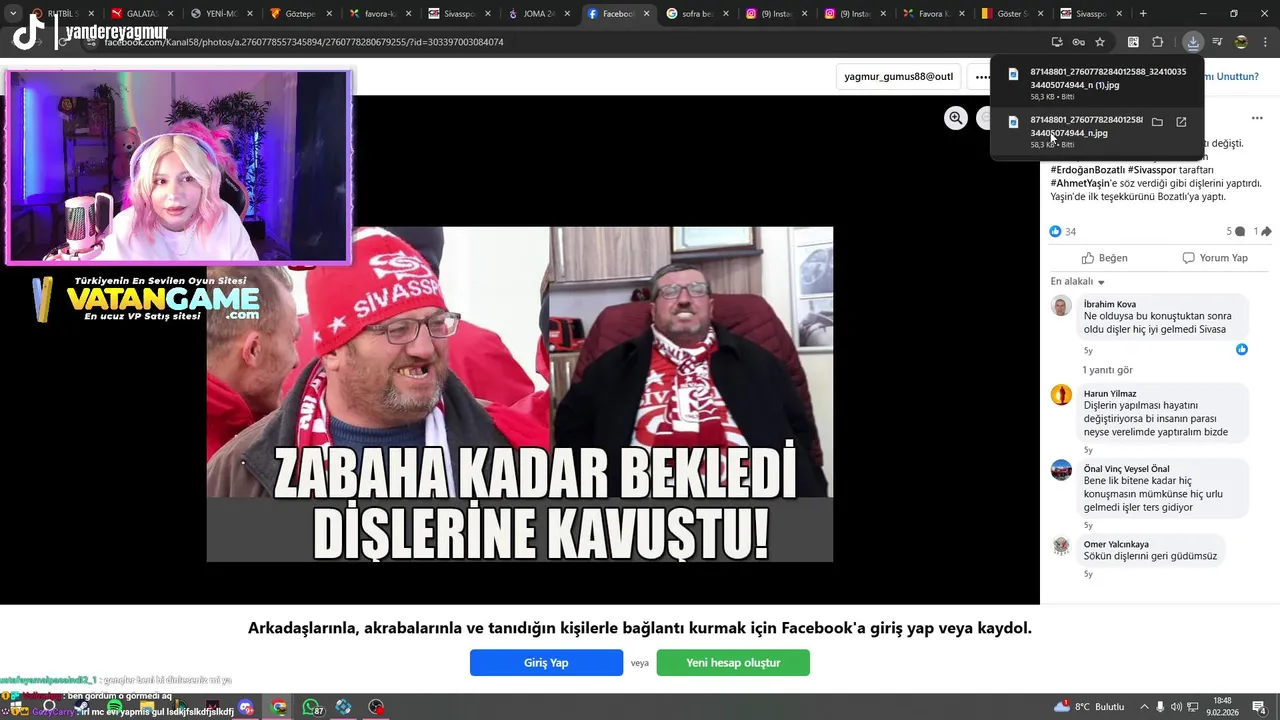This screenshot has width=1280, height=720.
Task: Open the Chrome extensions puzzle icon
Action: click(x=1158, y=42)
